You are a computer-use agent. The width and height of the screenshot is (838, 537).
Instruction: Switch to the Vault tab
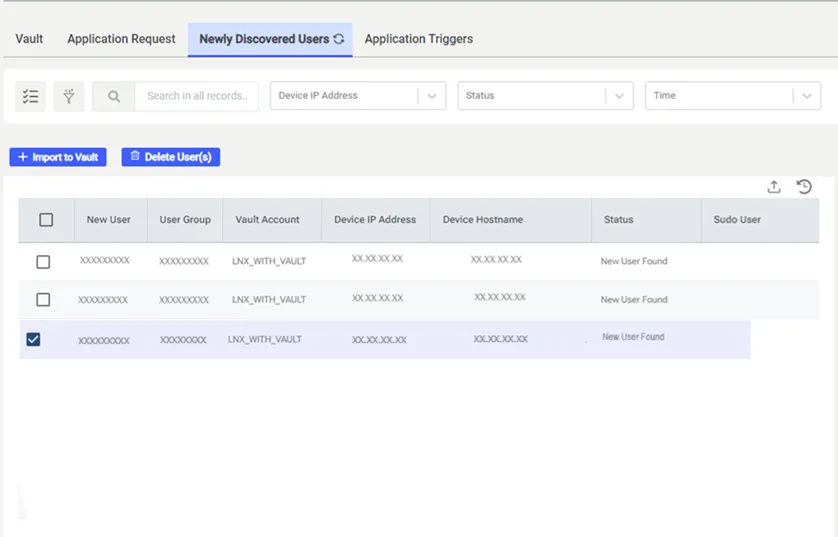pos(29,39)
